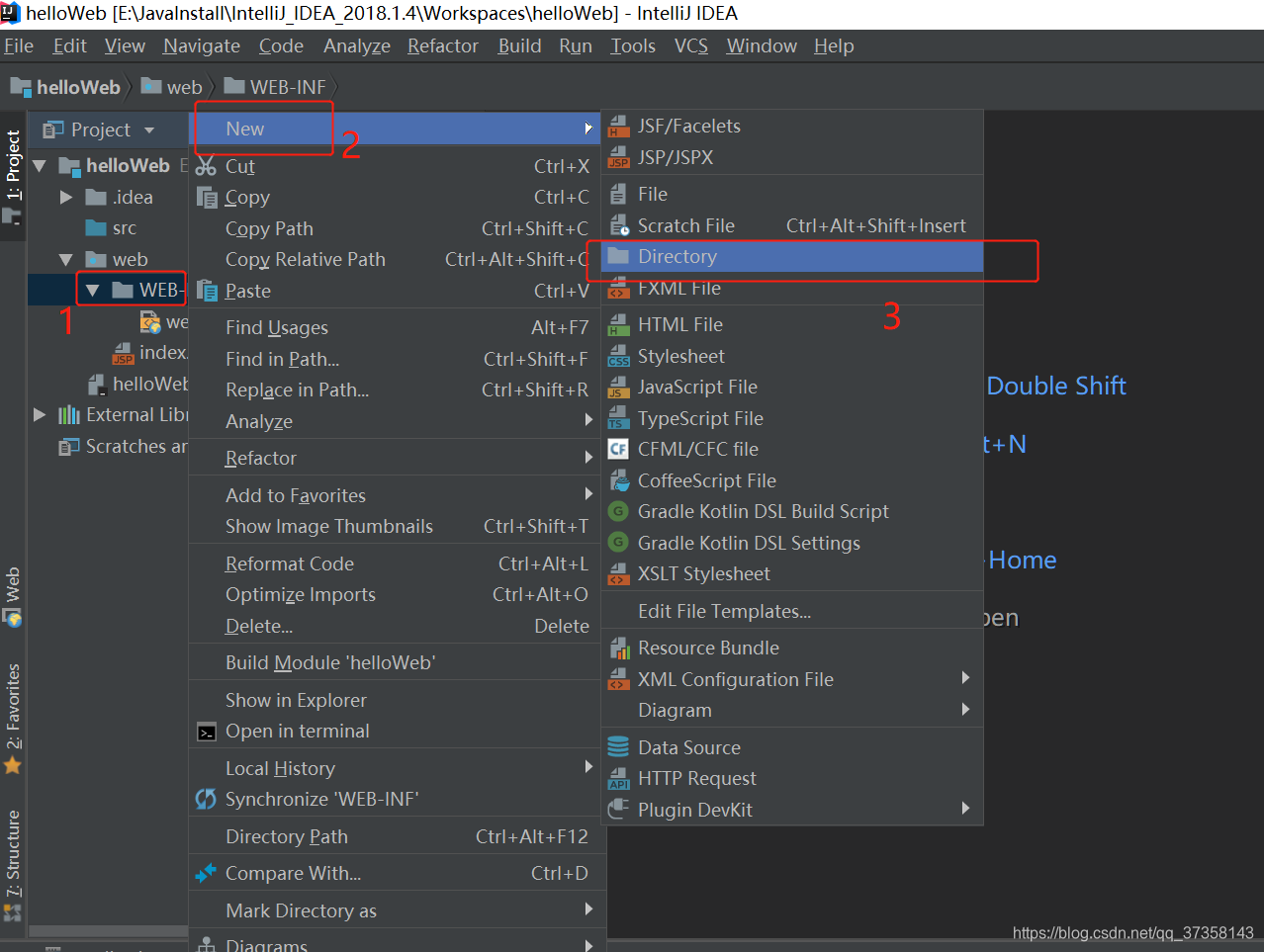1264x952 pixels.
Task: Click the TypeScript File icon
Action: point(618,419)
